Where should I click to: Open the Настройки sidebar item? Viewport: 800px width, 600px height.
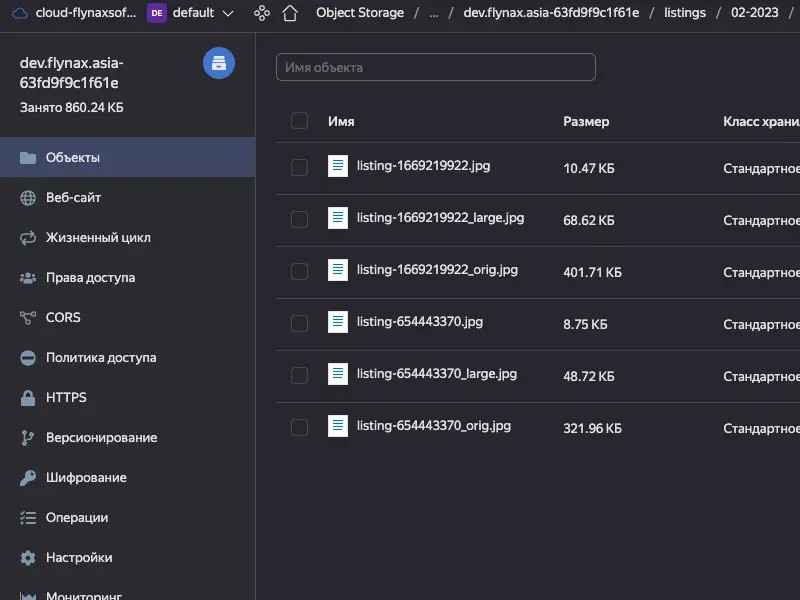point(79,558)
